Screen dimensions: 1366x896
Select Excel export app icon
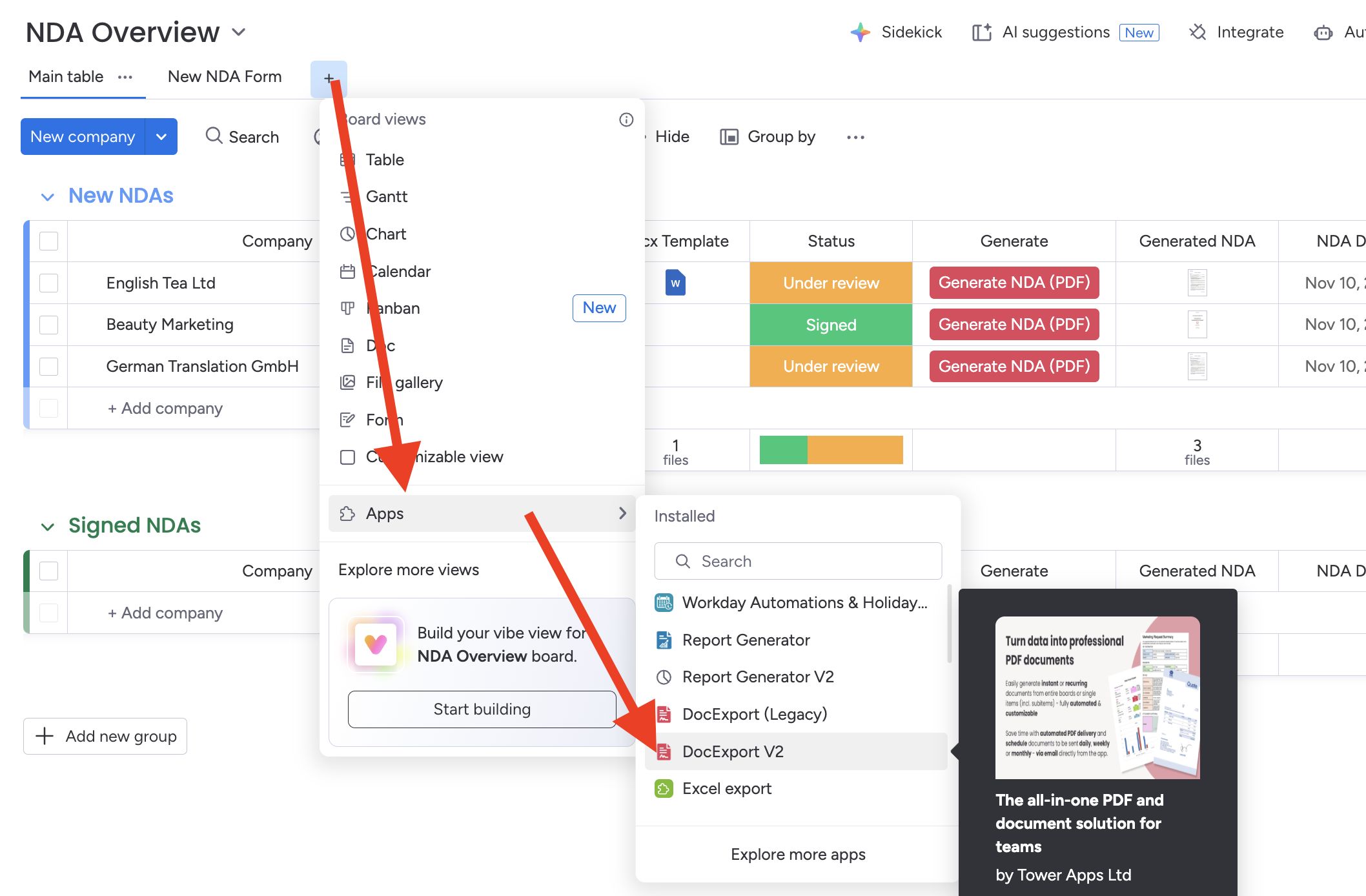click(664, 789)
